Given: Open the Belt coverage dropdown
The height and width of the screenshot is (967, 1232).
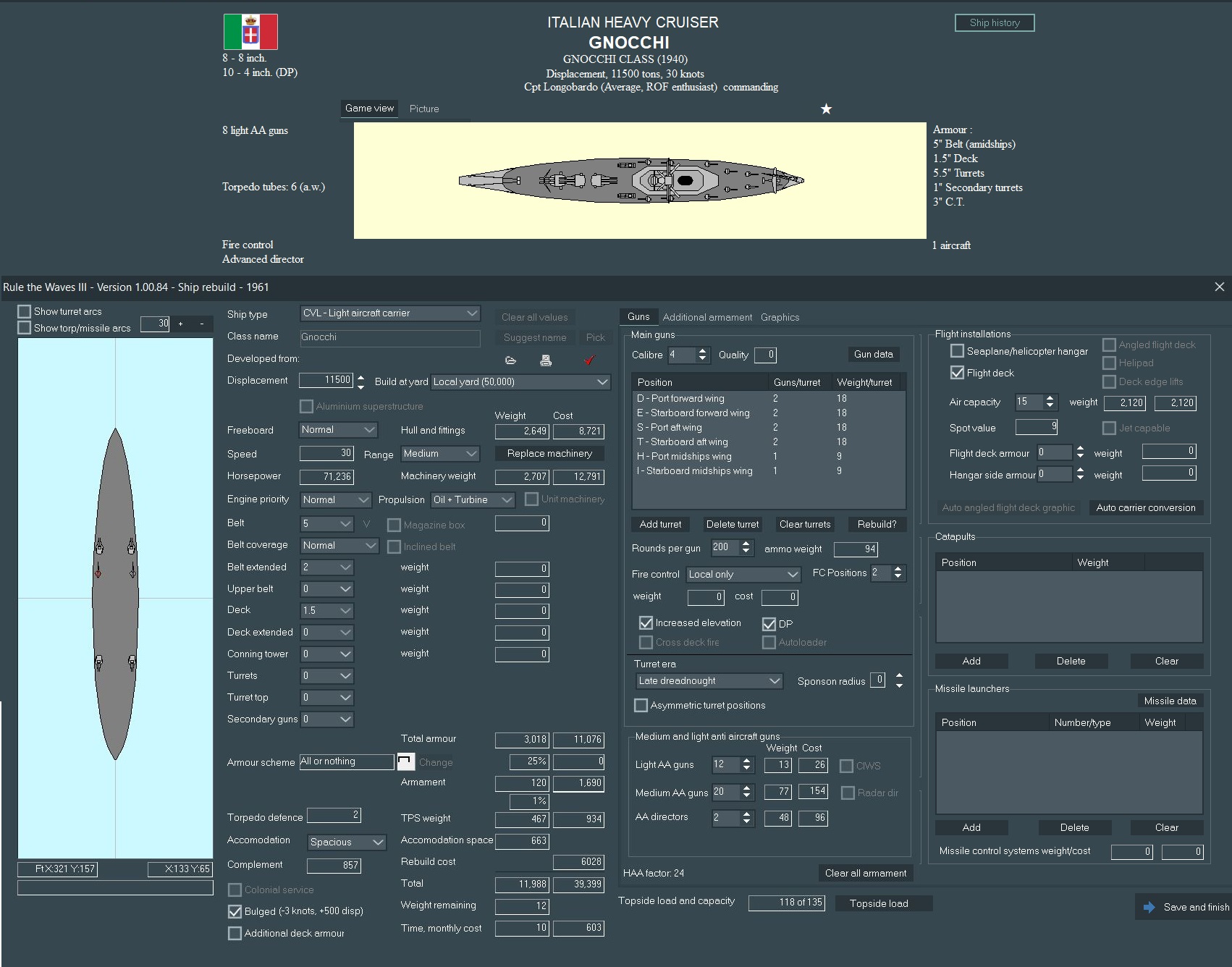Looking at the screenshot, I should point(339,545).
